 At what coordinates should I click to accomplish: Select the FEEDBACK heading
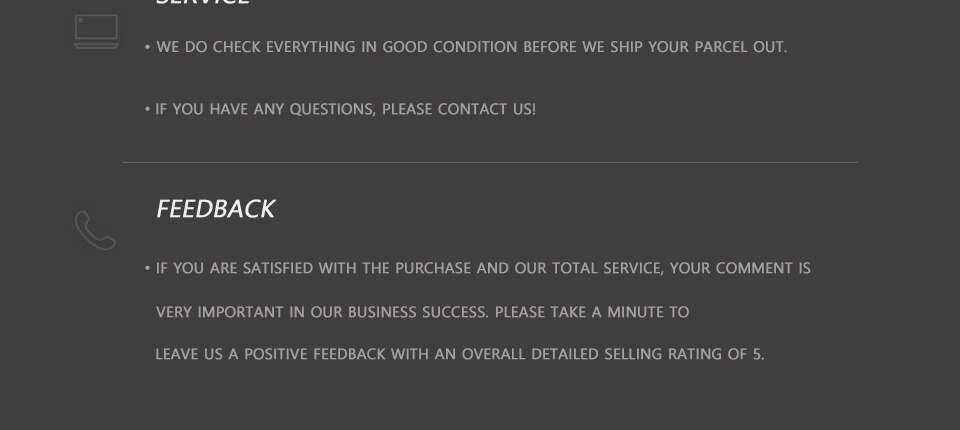point(216,209)
